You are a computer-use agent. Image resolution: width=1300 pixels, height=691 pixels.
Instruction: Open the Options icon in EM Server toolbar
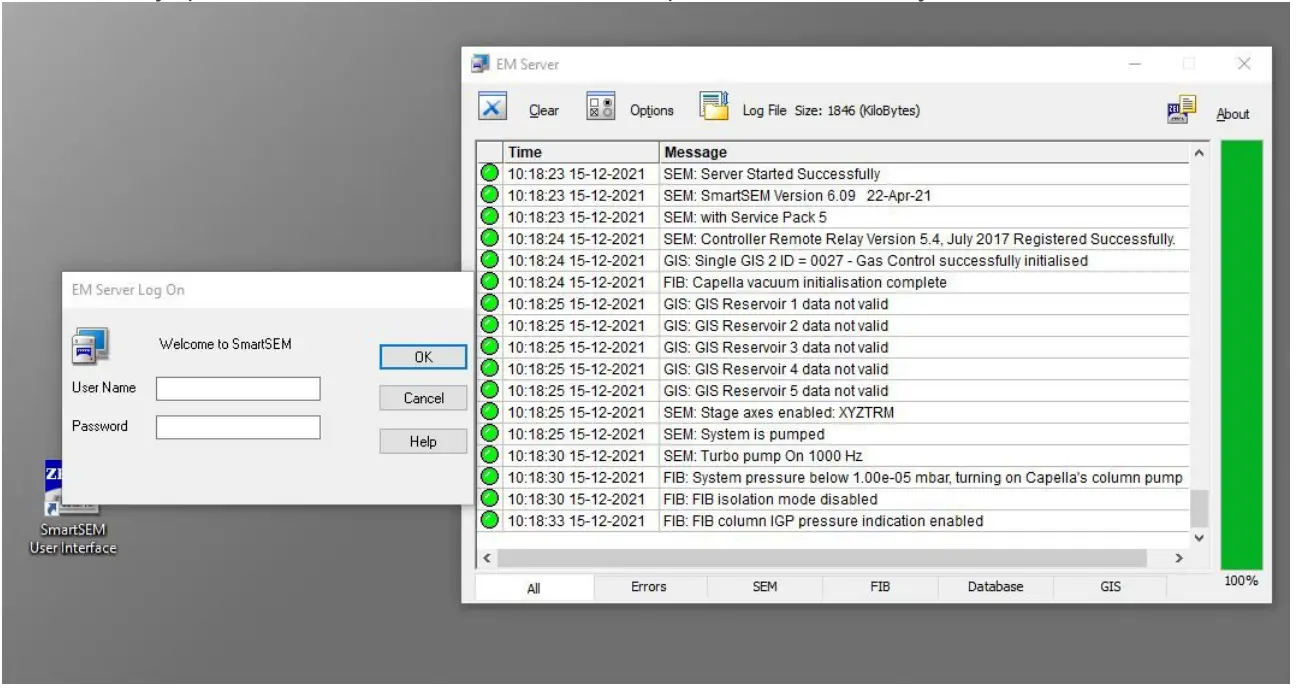[600, 108]
